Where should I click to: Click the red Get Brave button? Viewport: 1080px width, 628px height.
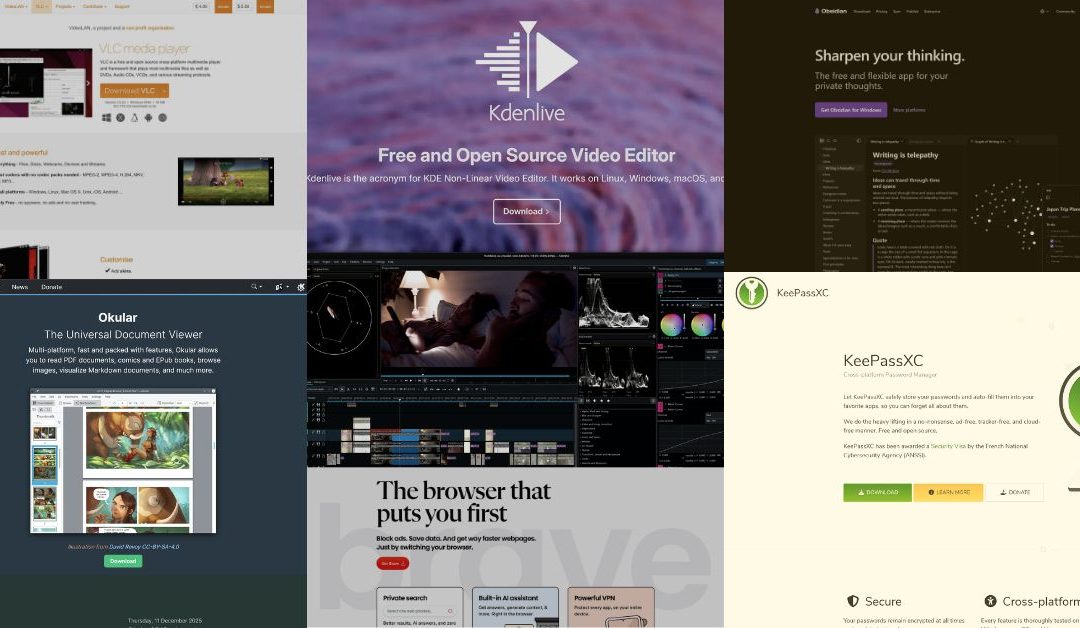tap(393, 563)
